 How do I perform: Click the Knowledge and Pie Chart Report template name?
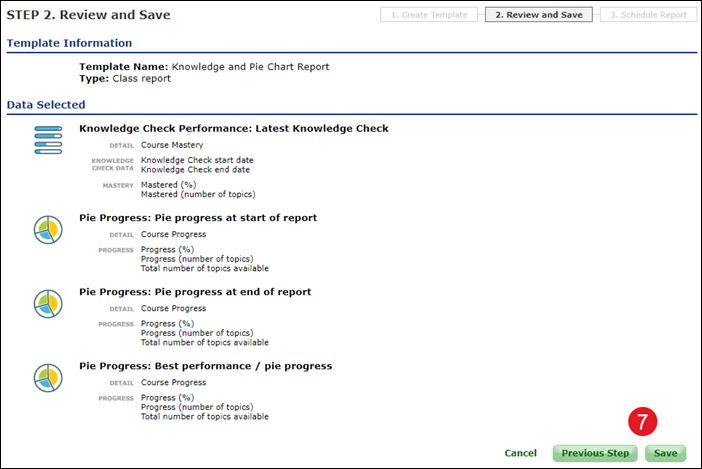tap(250, 67)
